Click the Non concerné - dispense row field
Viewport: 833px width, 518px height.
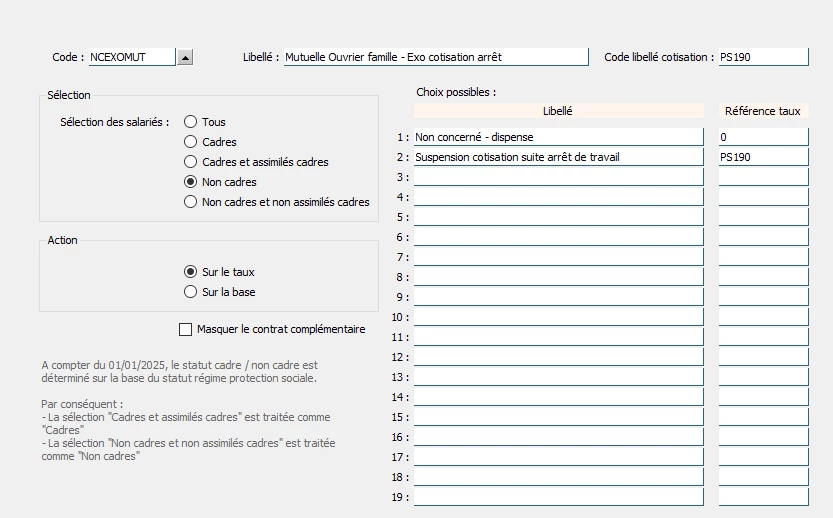pyautogui.click(x=558, y=137)
